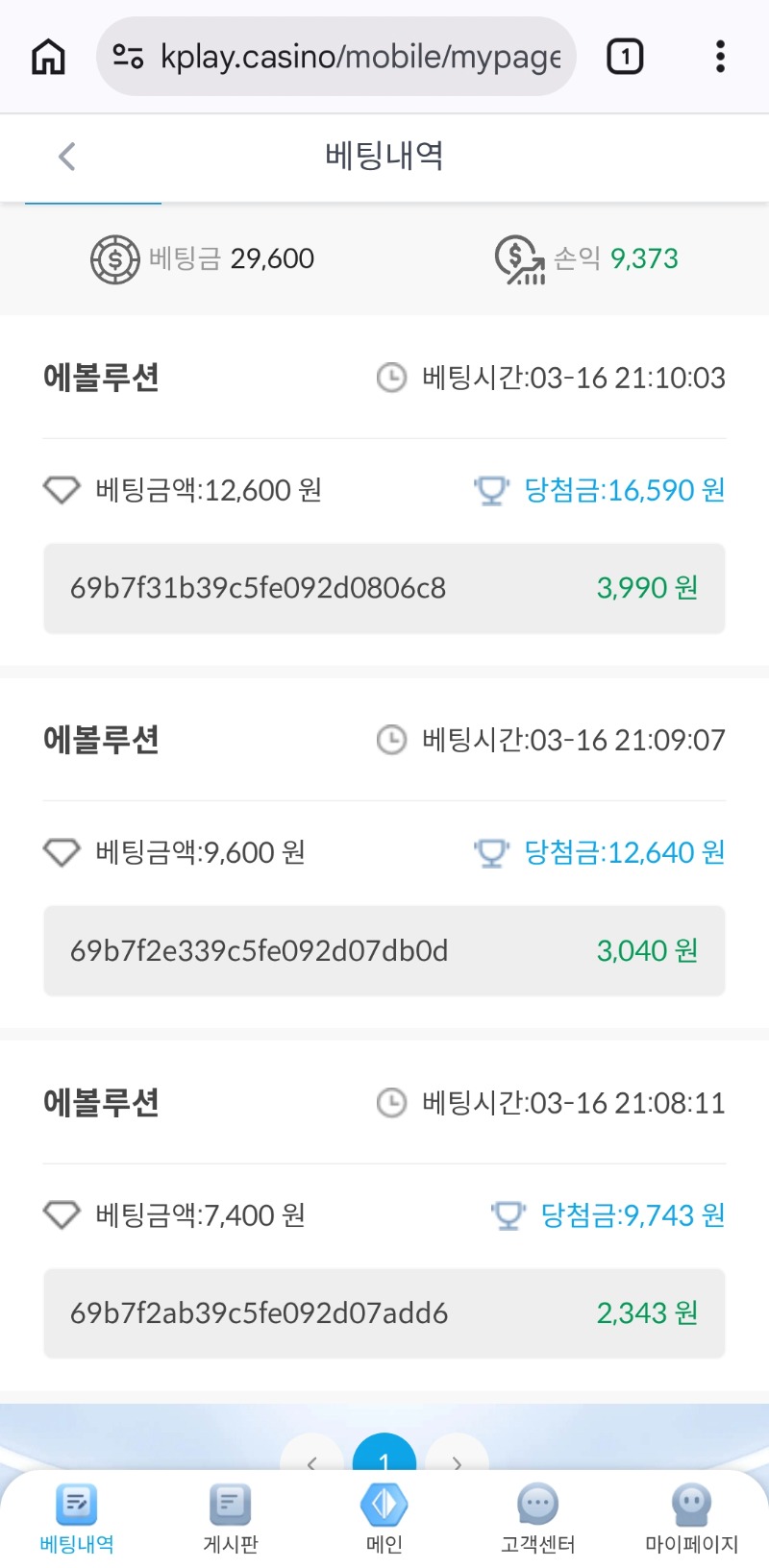Open the browser three-dot menu
This screenshot has width=769, height=1568.
point(720,57)
